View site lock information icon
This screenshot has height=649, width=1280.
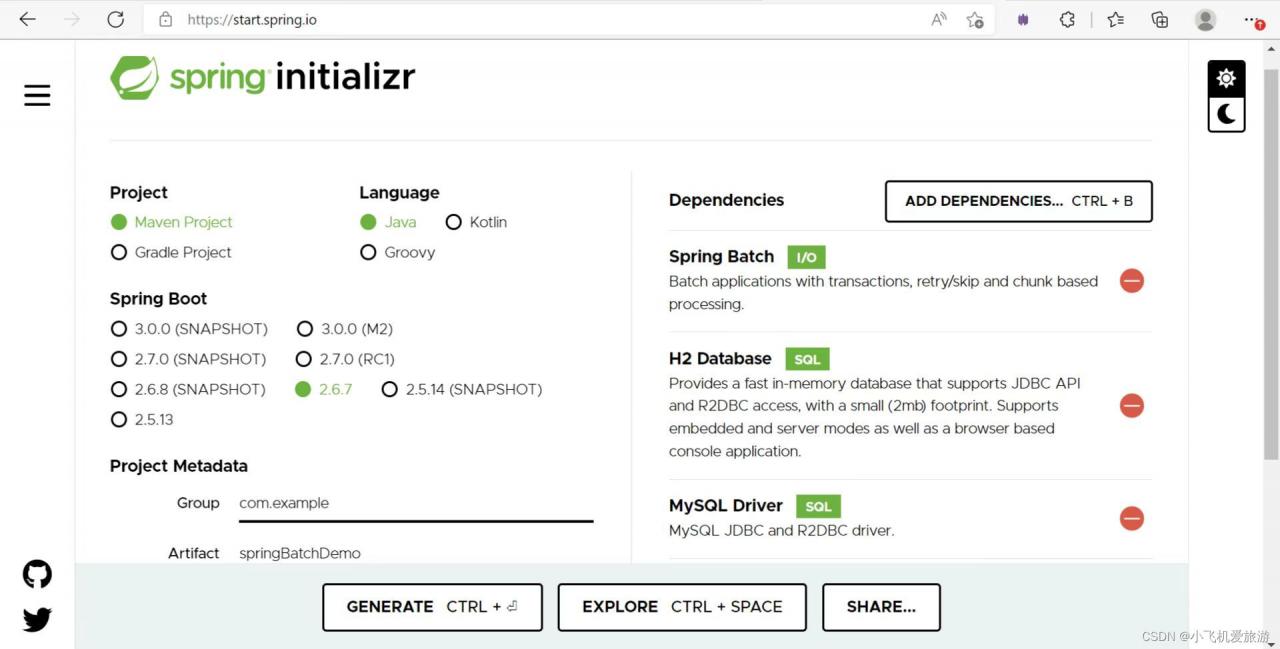(x=165, y=19)
